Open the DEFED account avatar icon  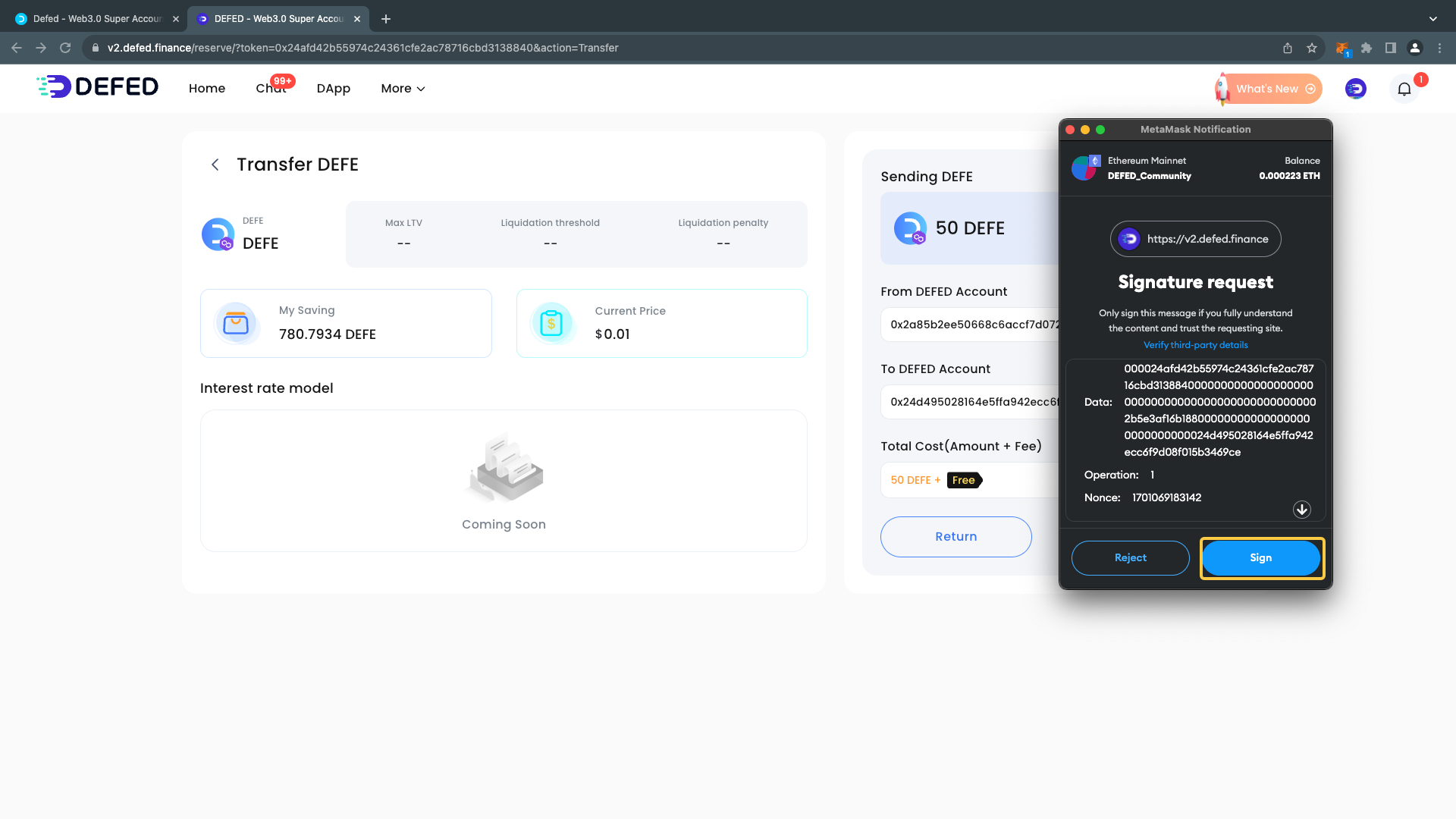coord(1355,89)
